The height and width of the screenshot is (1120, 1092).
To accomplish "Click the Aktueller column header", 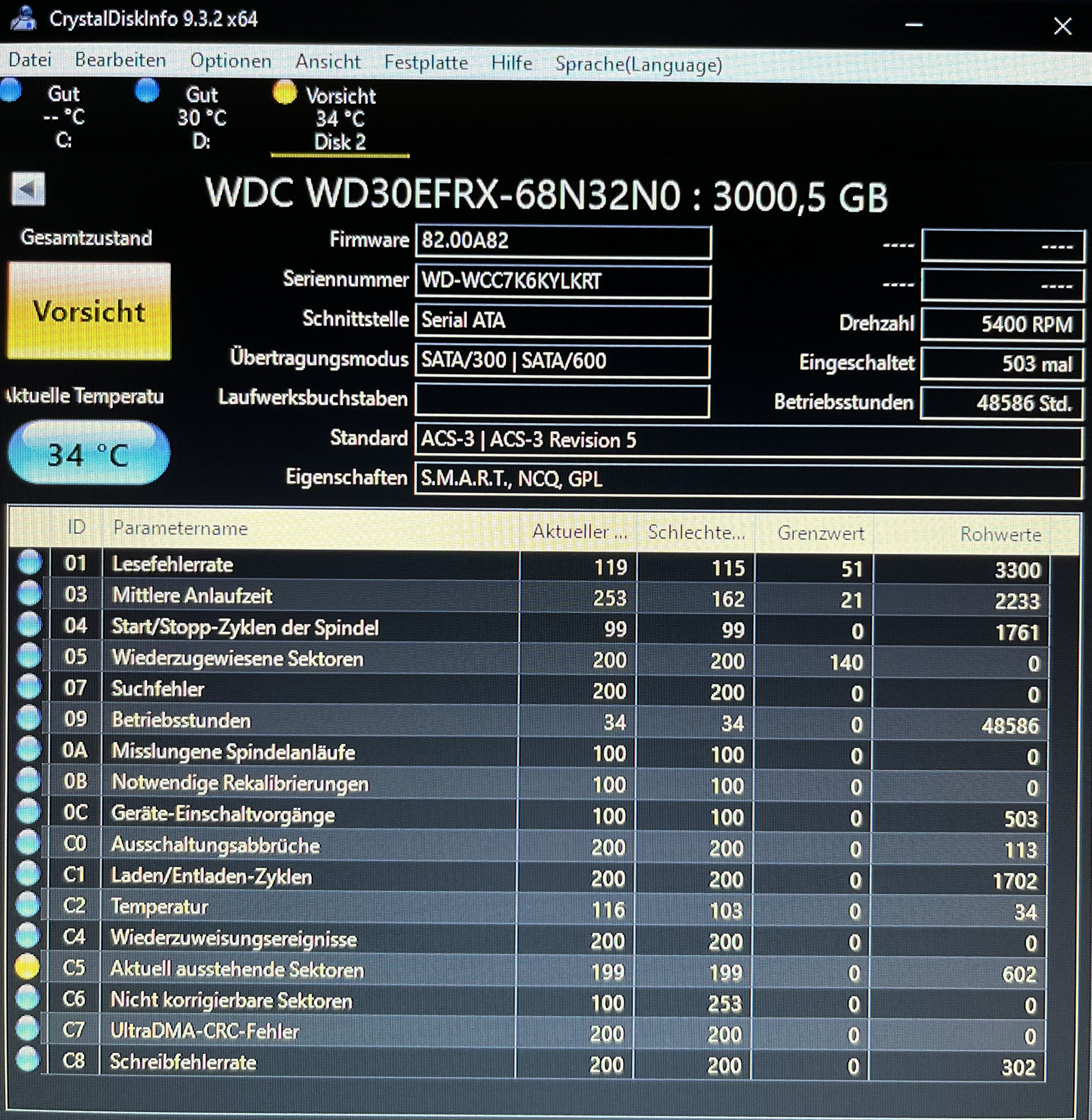I will click(580, 532).
